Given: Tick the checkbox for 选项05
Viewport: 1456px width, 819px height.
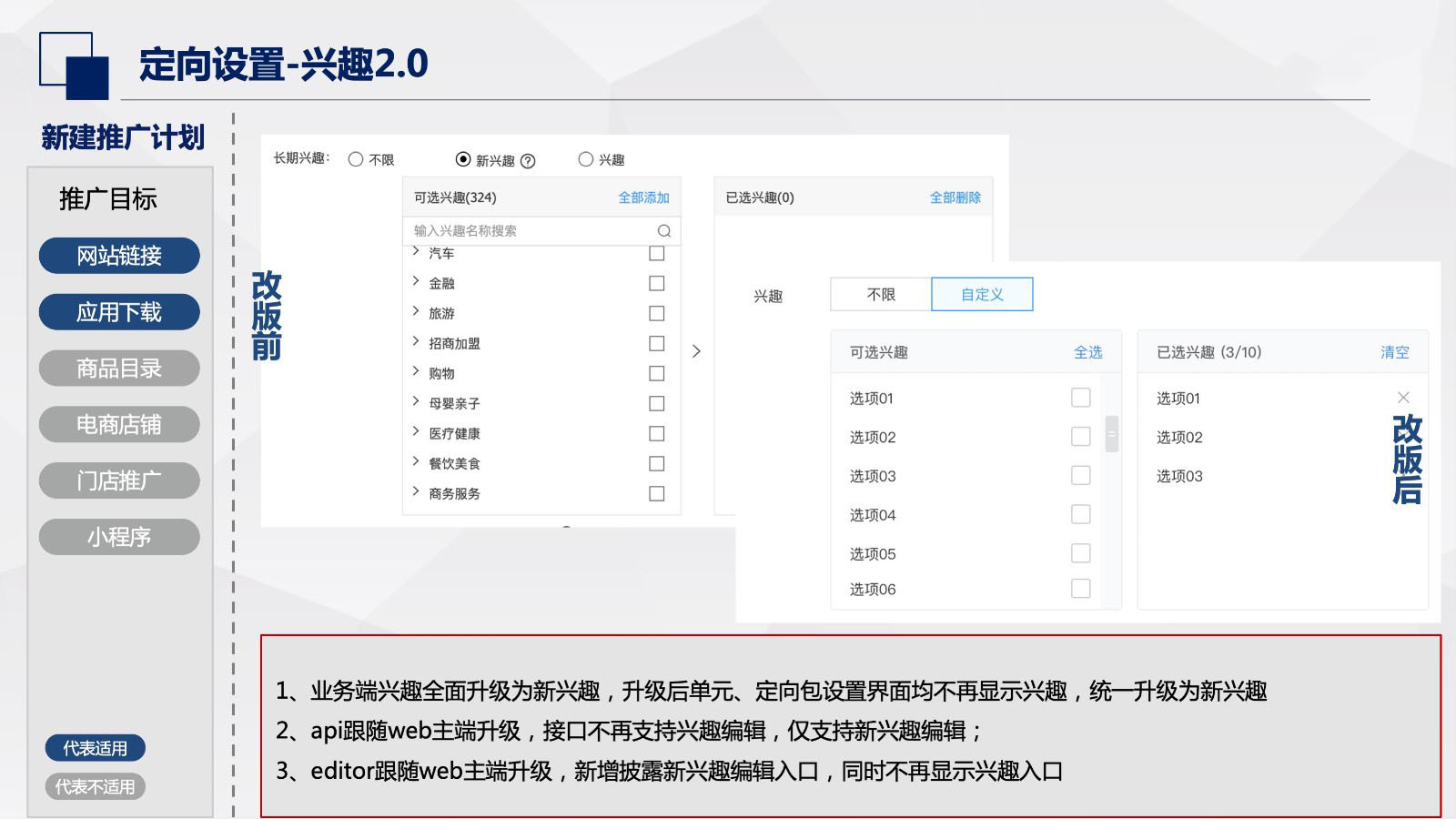Looking at the screenshot, I should 1081,553.
